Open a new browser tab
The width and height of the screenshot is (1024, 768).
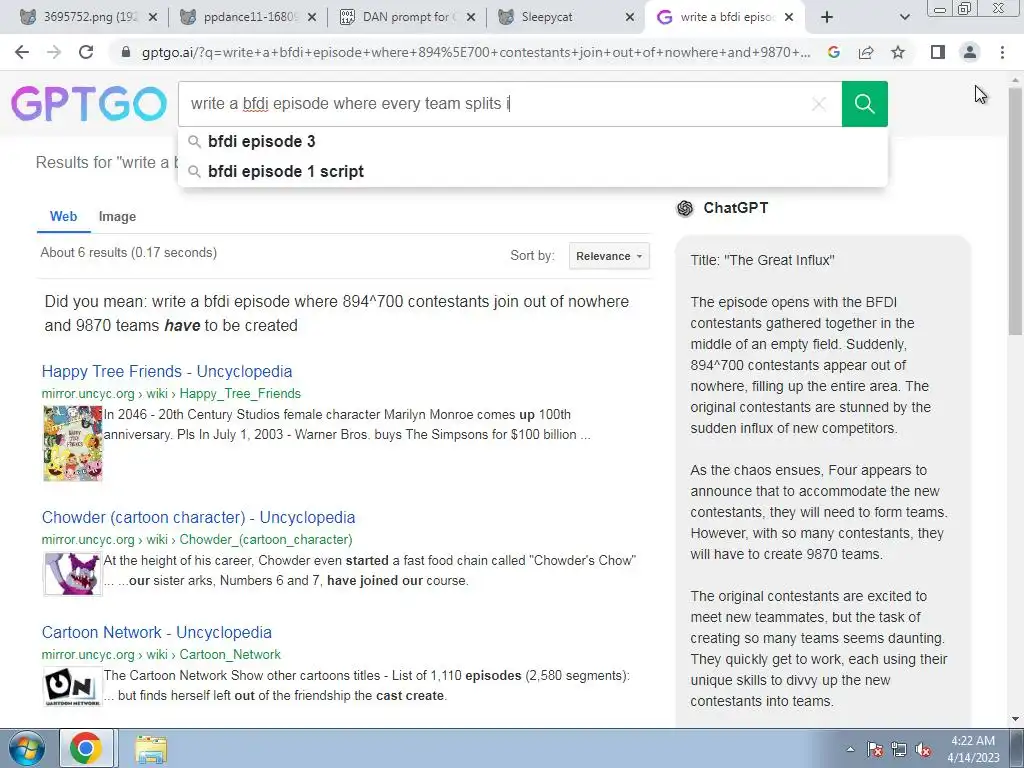[x=827, y=17]
